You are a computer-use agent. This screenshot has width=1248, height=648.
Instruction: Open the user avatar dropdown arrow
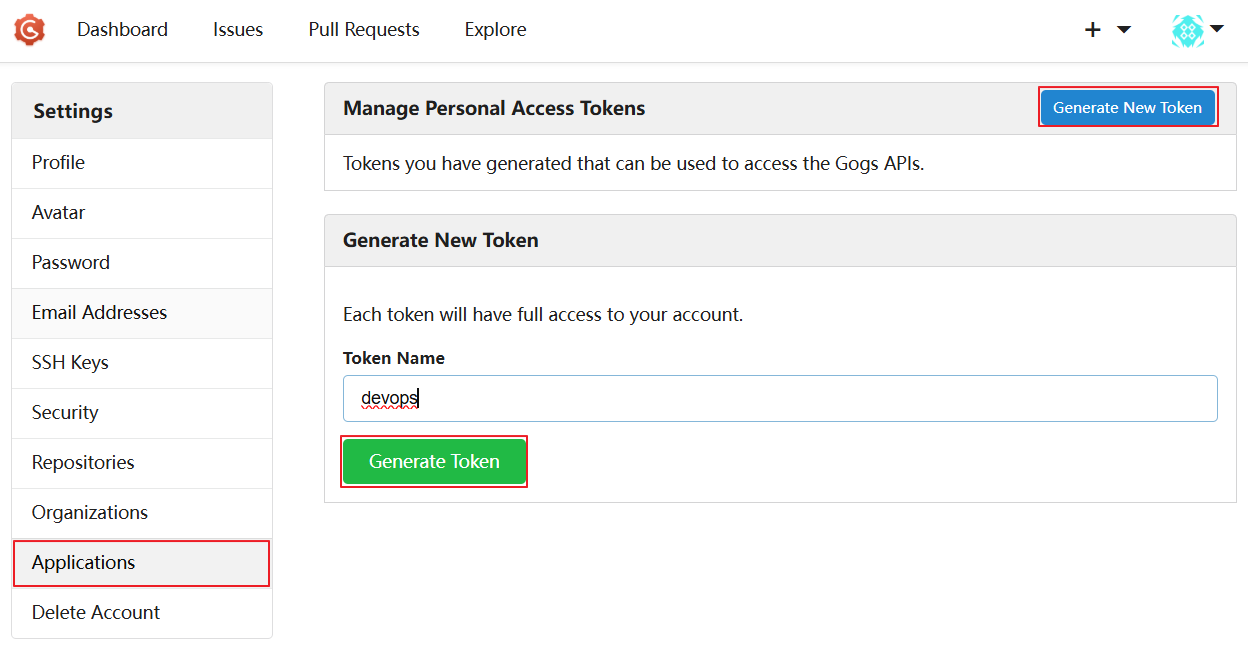[x=1217, y=29]
